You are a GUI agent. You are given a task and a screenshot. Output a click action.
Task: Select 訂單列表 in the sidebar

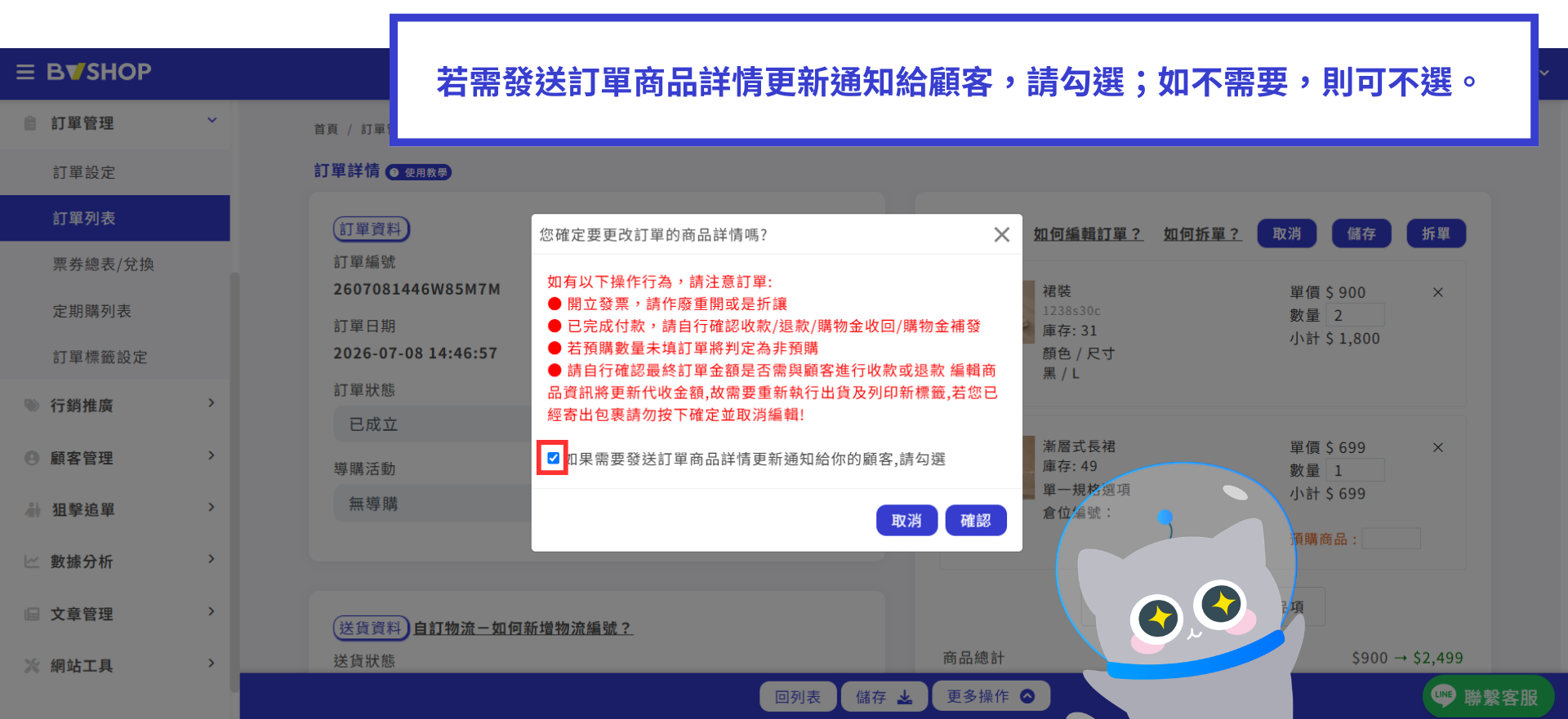pos(114,218)
